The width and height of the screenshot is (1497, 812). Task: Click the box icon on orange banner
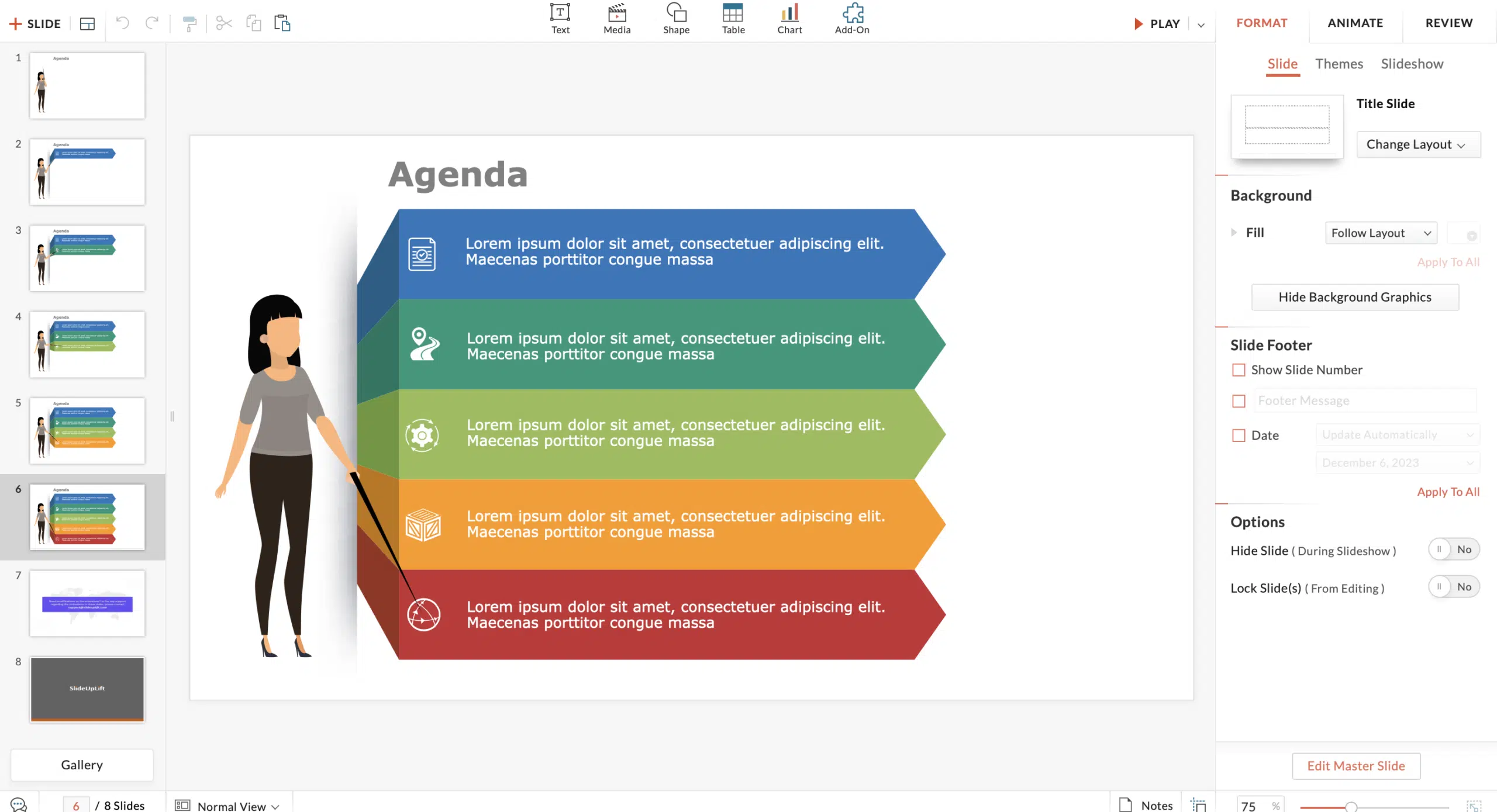[x=423, y=525]
